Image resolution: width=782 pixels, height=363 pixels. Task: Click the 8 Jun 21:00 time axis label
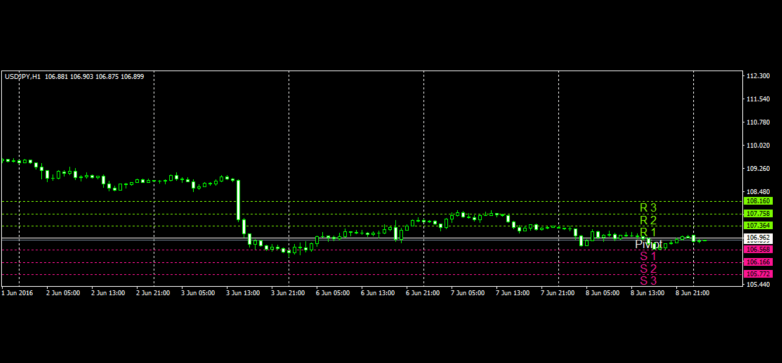693,293
